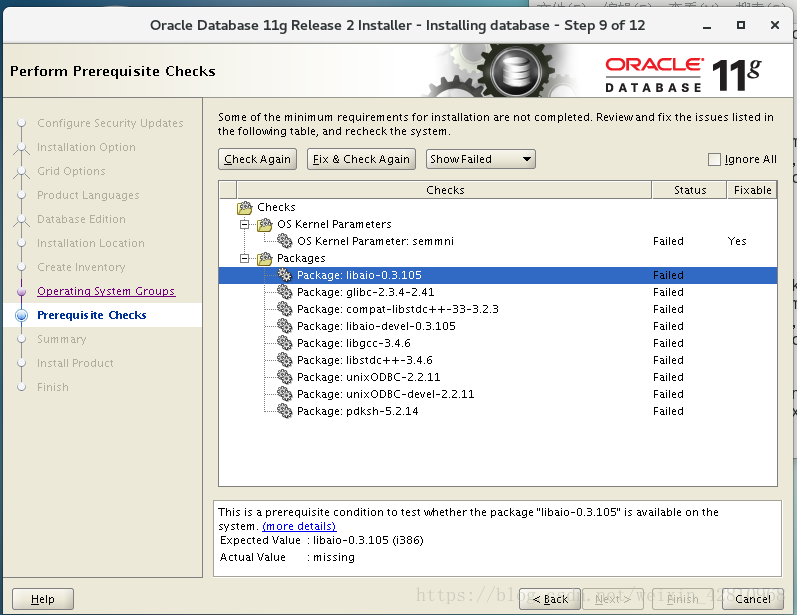Minimize the installer window
Screen dimensions: 797x615
point(707,25)
